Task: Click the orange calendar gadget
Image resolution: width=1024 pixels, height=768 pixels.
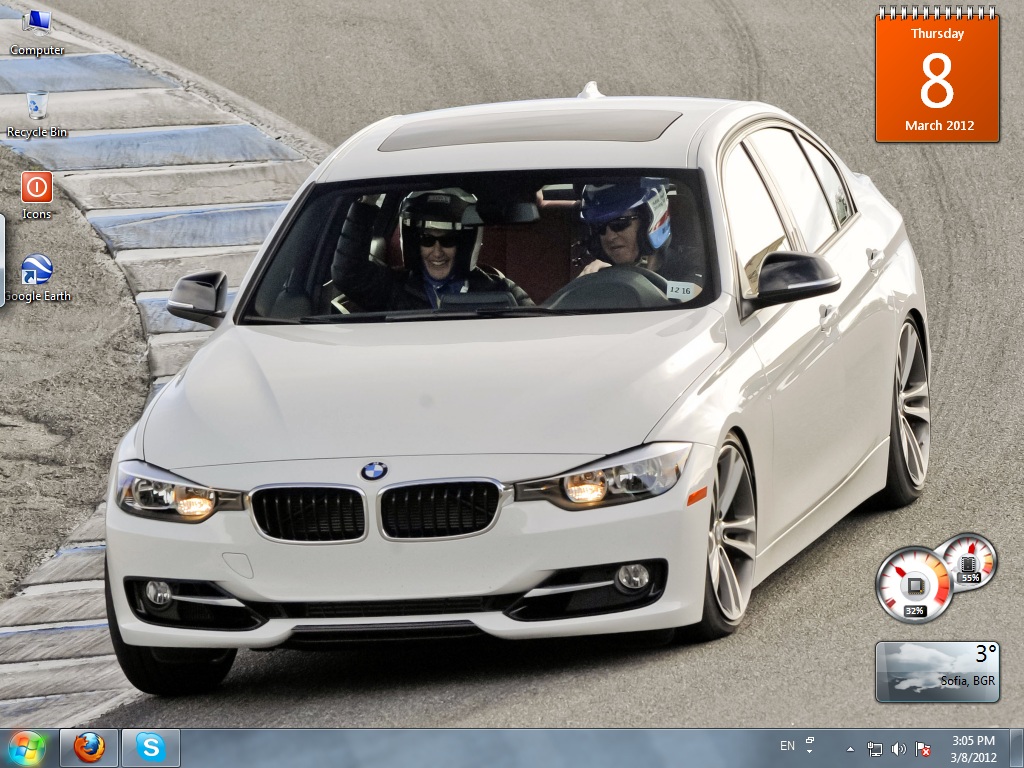Action: [x=937, y=74]
